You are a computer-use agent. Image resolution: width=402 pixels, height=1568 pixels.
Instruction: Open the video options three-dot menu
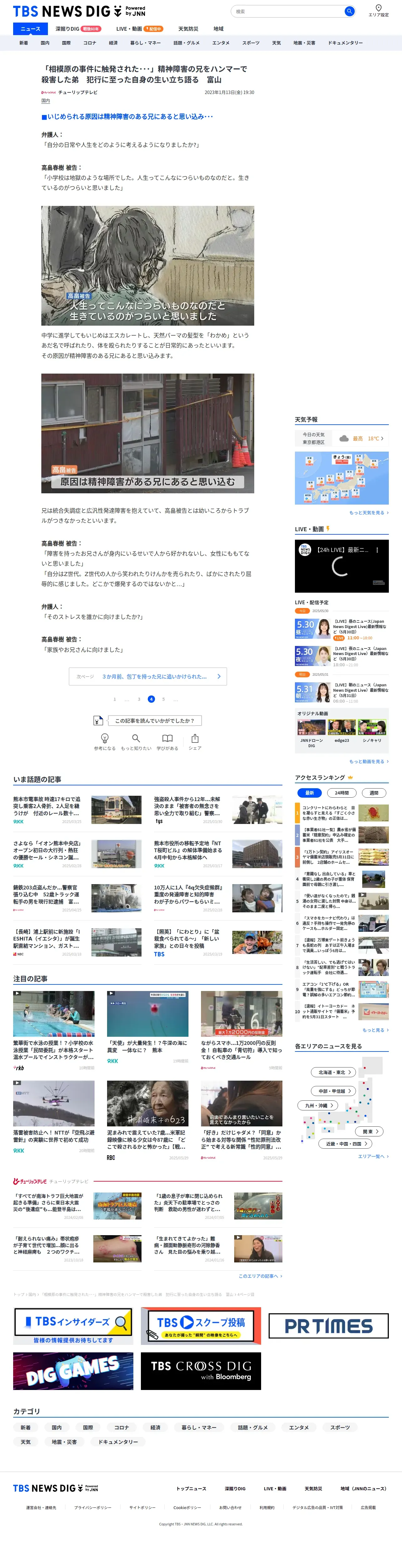[x=377, y=550]
